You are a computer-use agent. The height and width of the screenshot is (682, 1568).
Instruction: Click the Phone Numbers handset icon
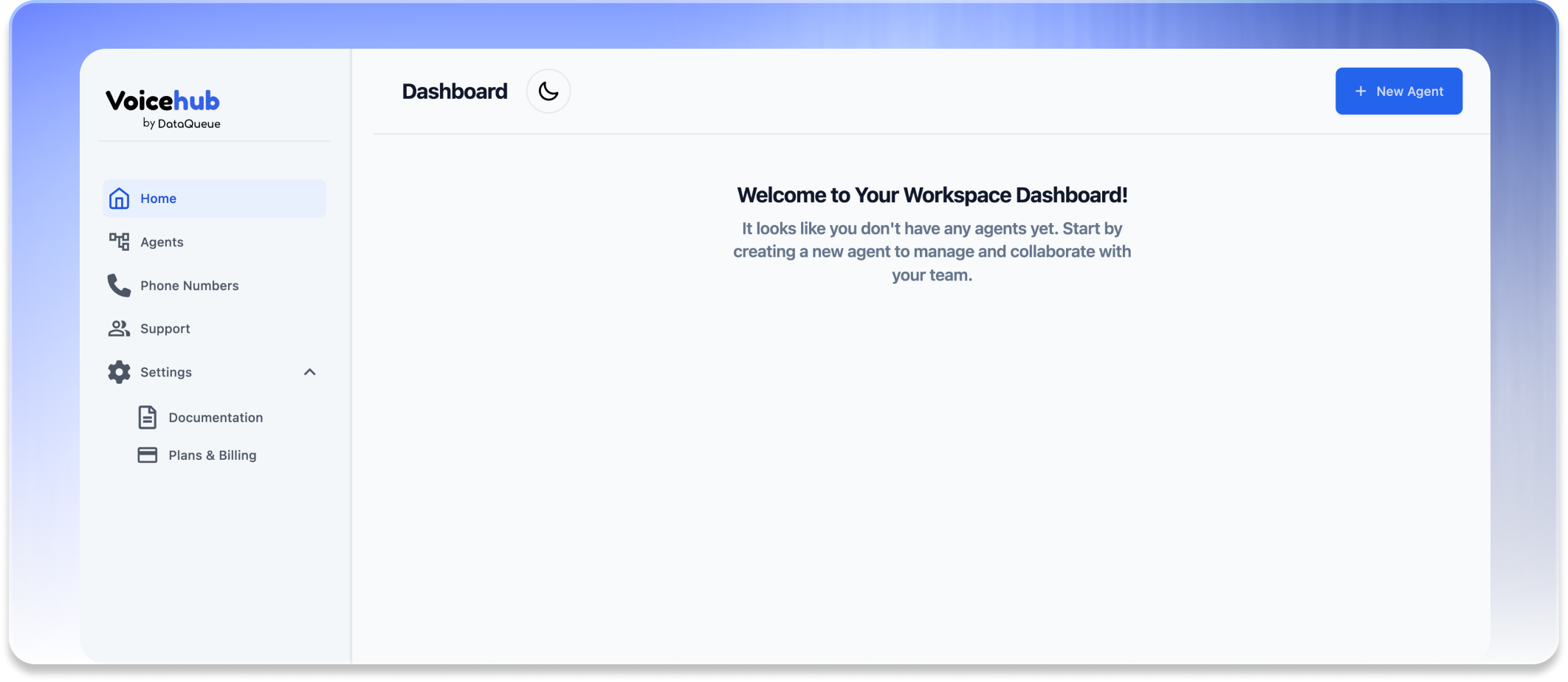pos(119,286)
